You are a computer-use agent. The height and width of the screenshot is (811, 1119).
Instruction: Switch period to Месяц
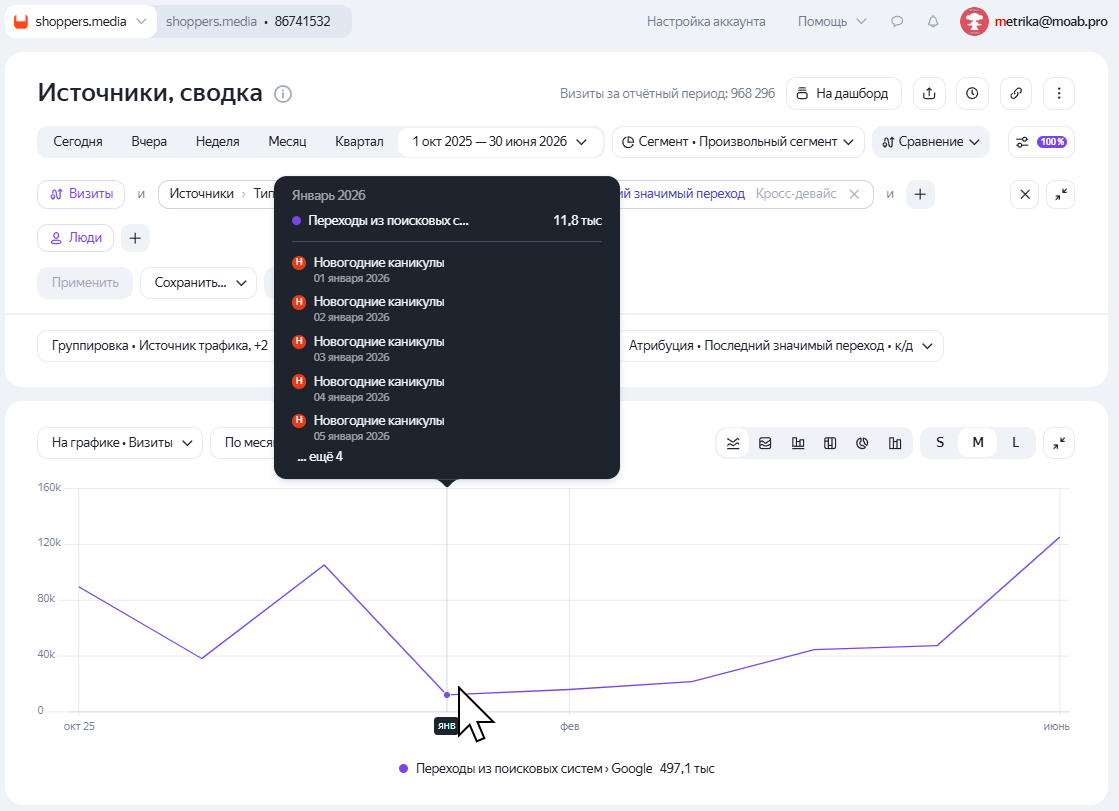point(287,141)
